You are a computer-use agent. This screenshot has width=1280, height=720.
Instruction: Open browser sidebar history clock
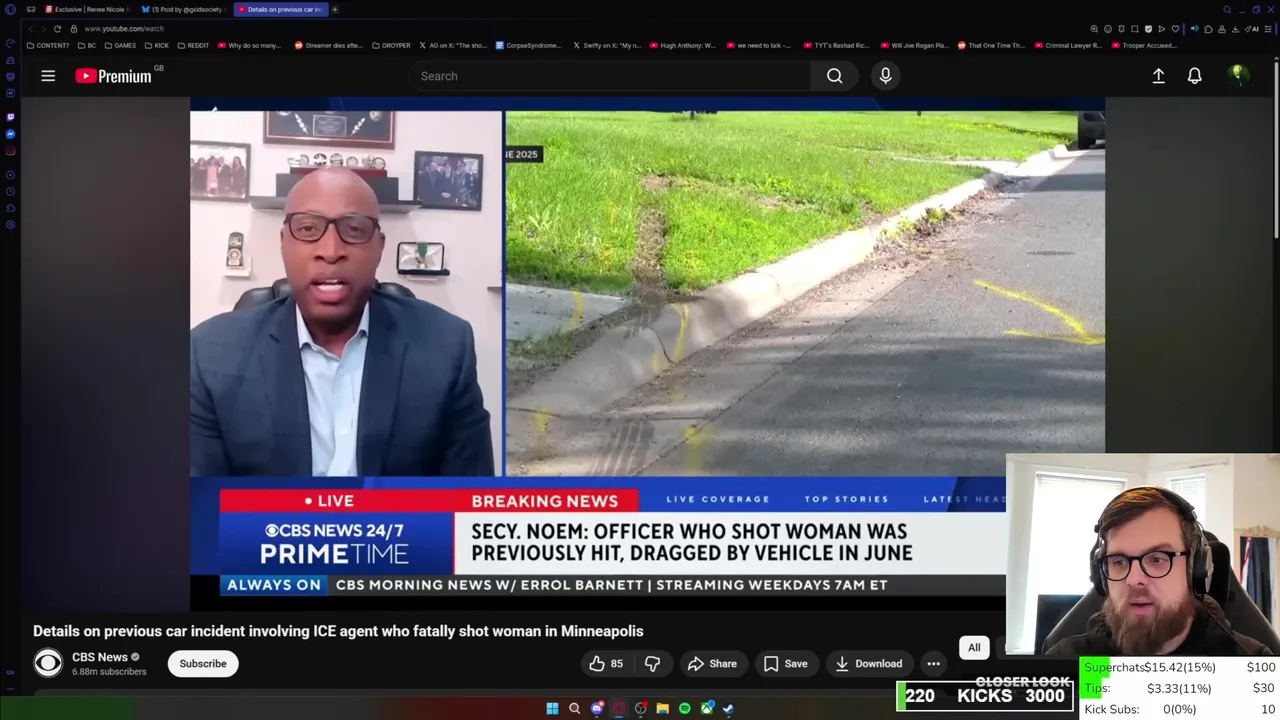(10, 191)
